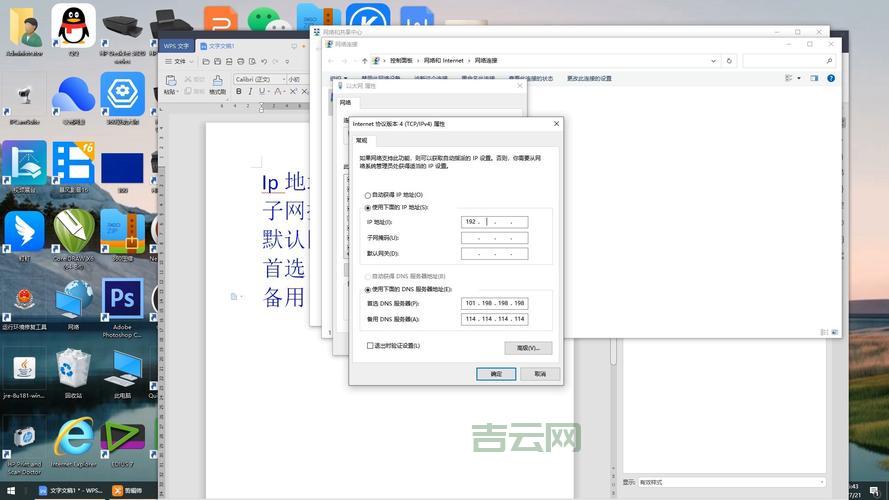Open the Recycle Bin desktop icon
The width and height of the screenshot is (889, 500).
(73, 370)
